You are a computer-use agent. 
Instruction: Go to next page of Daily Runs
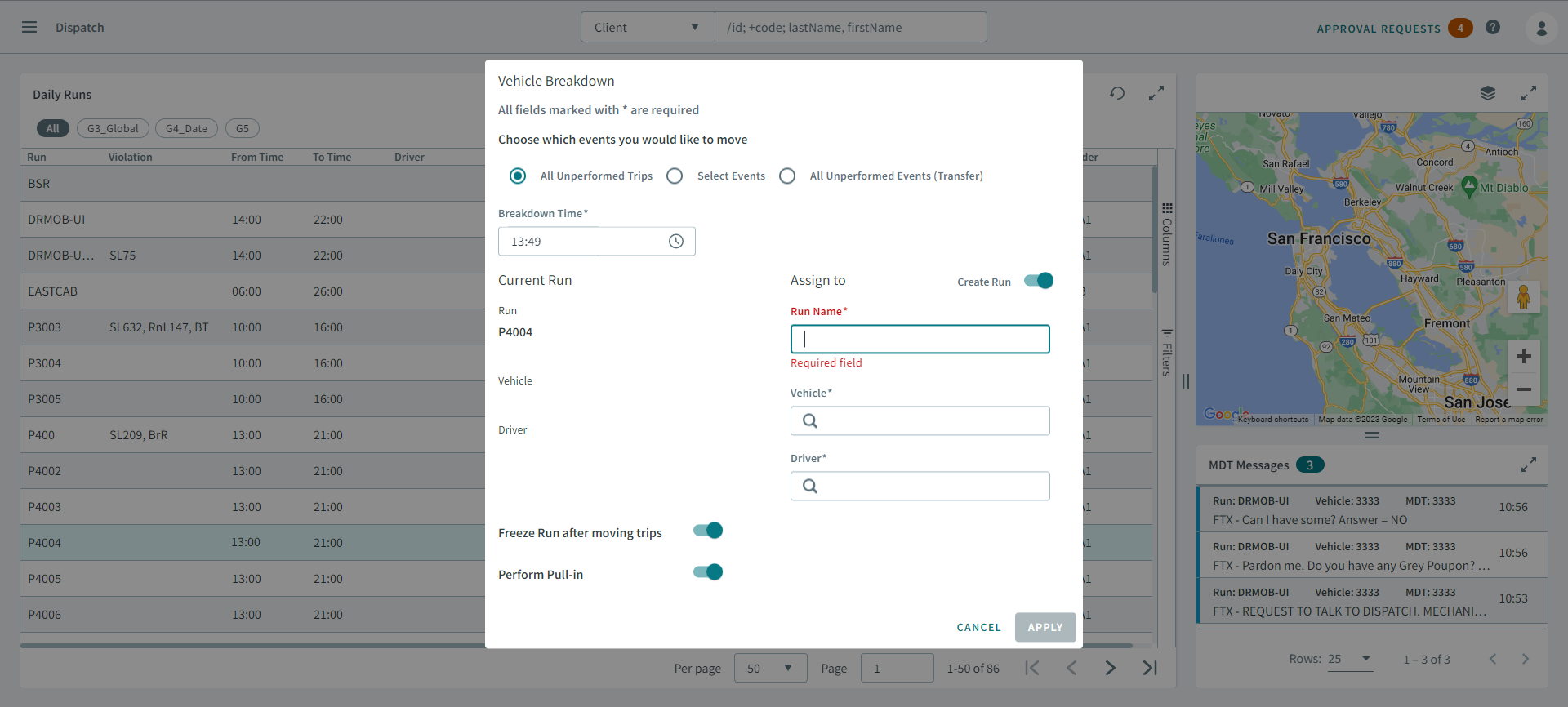[x=1111, y=668]
